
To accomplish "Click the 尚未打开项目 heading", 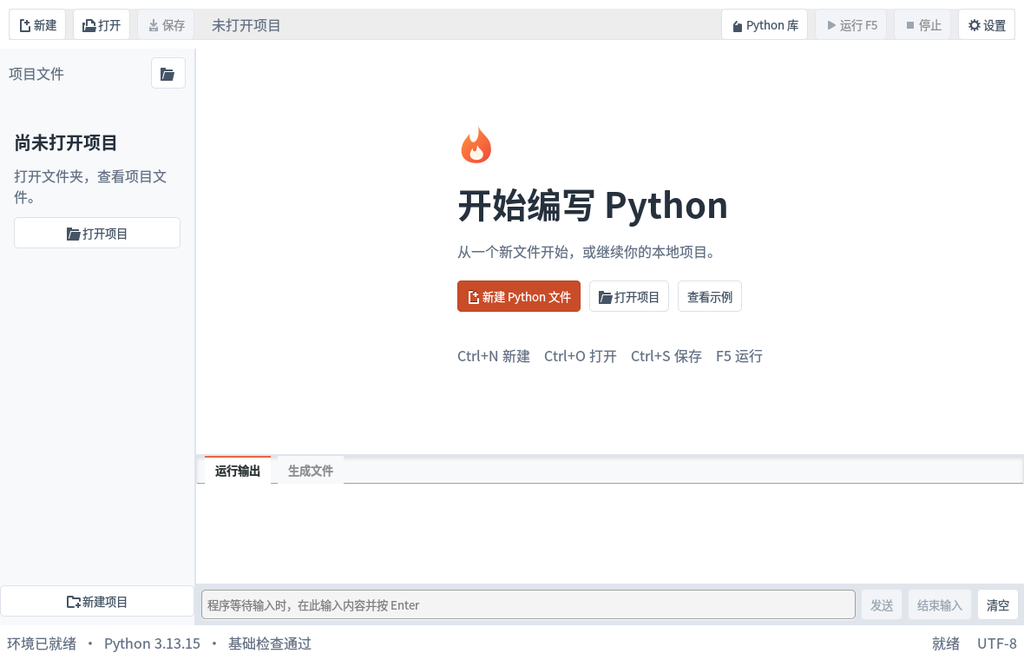I will point(66,143).
